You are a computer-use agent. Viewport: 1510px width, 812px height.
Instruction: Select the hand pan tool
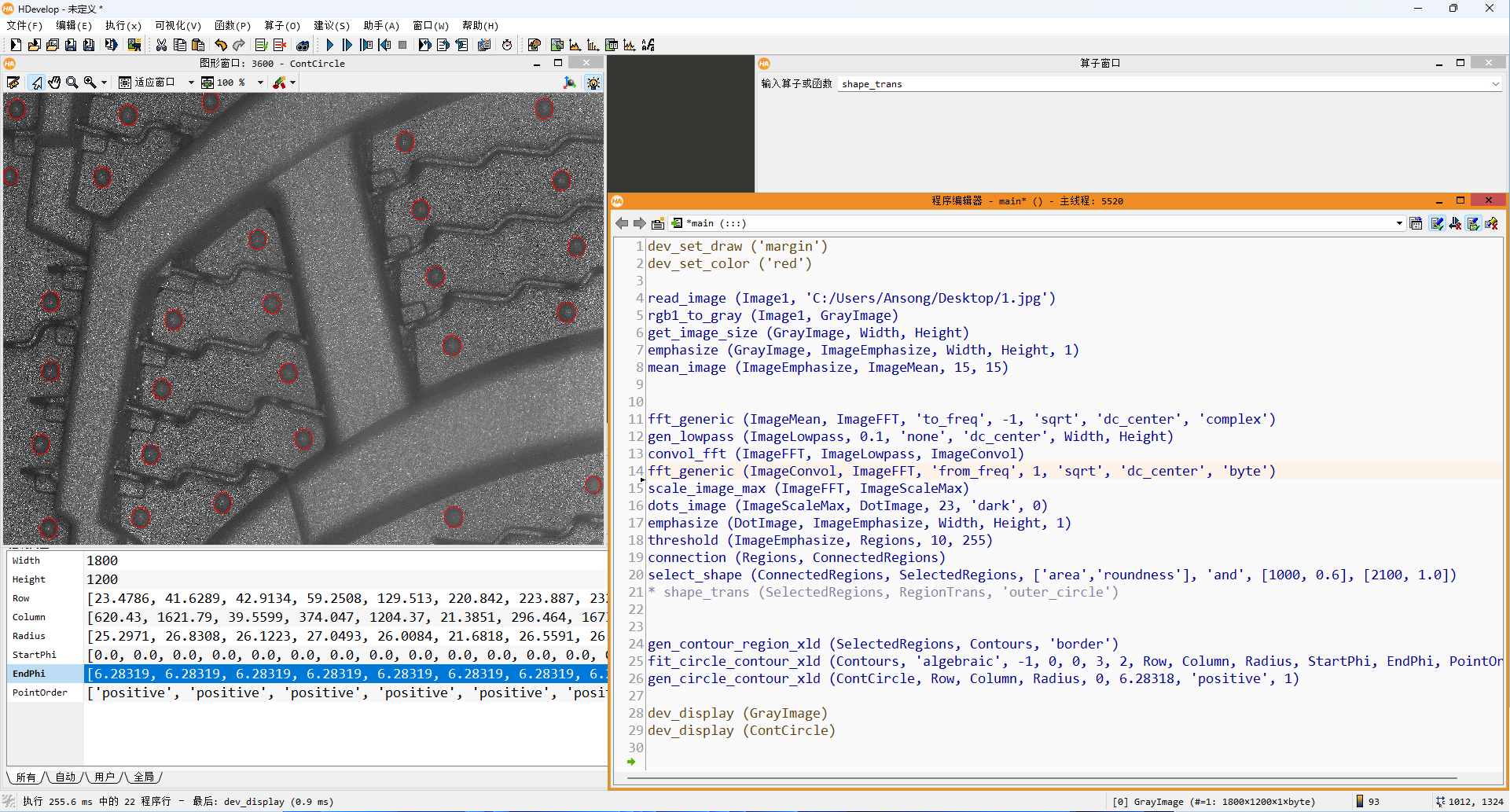tap(54, 83)
